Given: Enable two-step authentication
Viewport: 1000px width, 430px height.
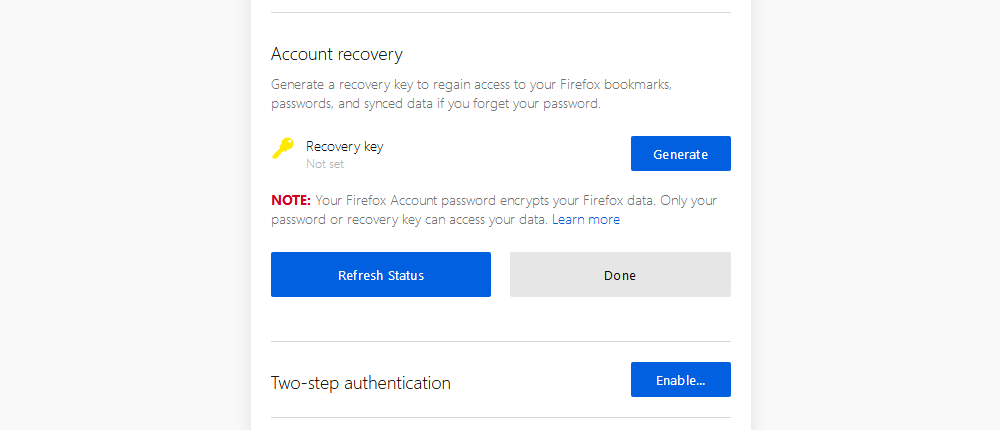Looking at the screenshot, I should [680, 380].
